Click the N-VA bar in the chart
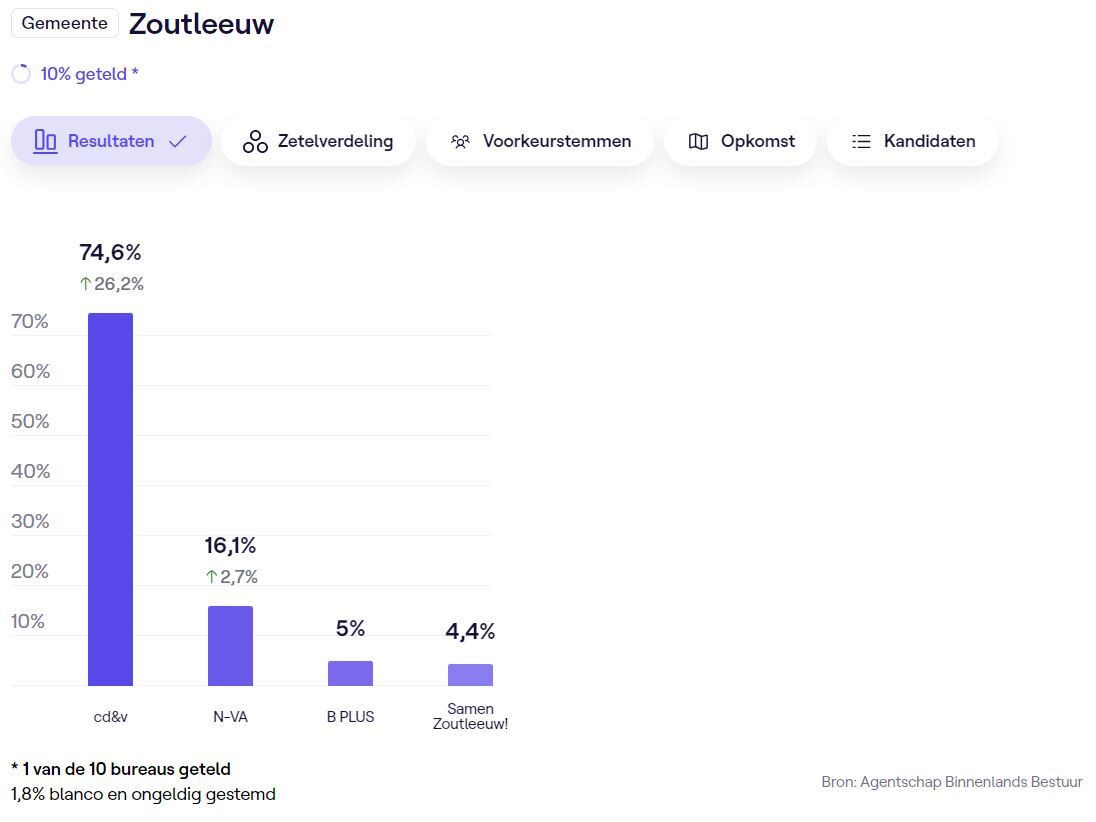Viewport: 1096px width, 822px height. point(230,646)
